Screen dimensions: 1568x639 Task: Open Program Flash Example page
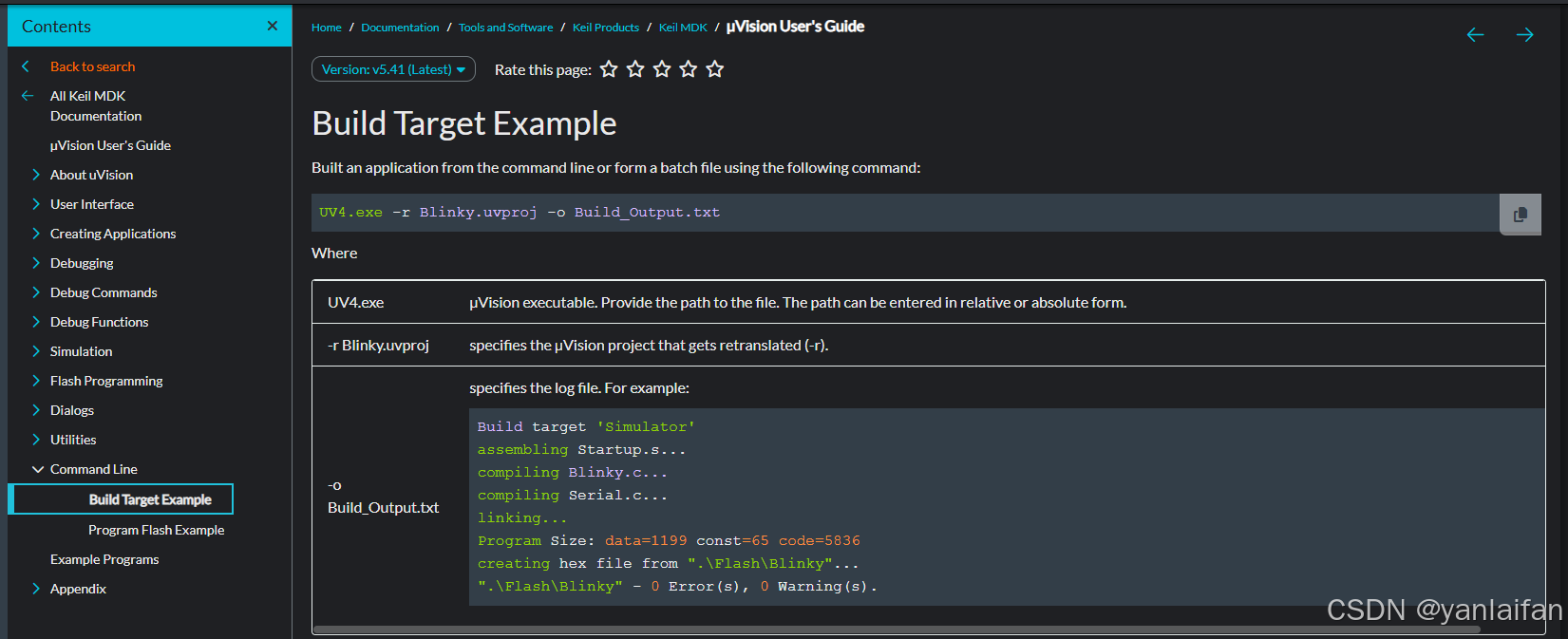click(156, 530)
